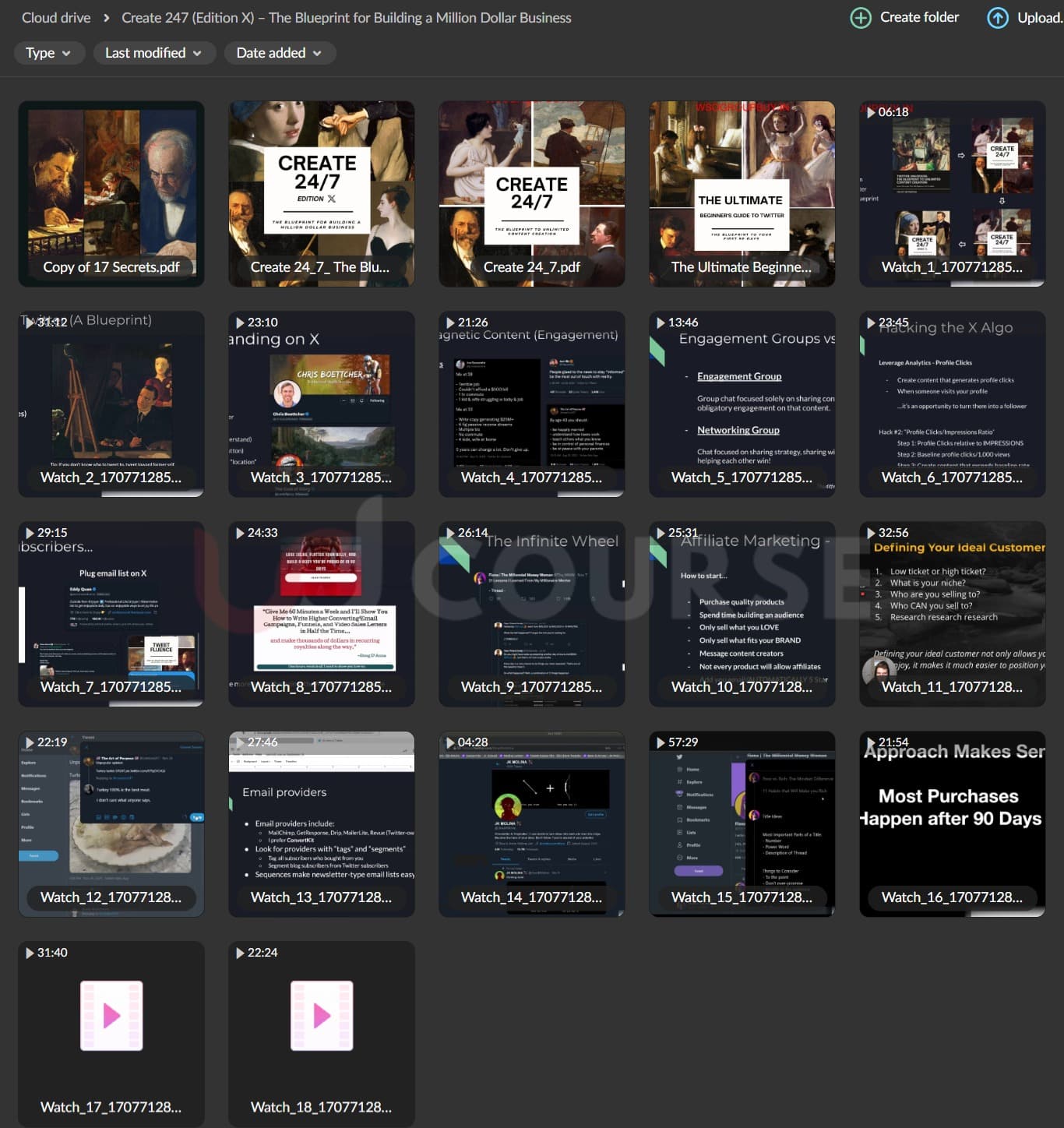Click the play icon on Watch_11 thumbnail
Image resolution: width=1064 pixels, height=1128 pixels.
pos(871,533)
